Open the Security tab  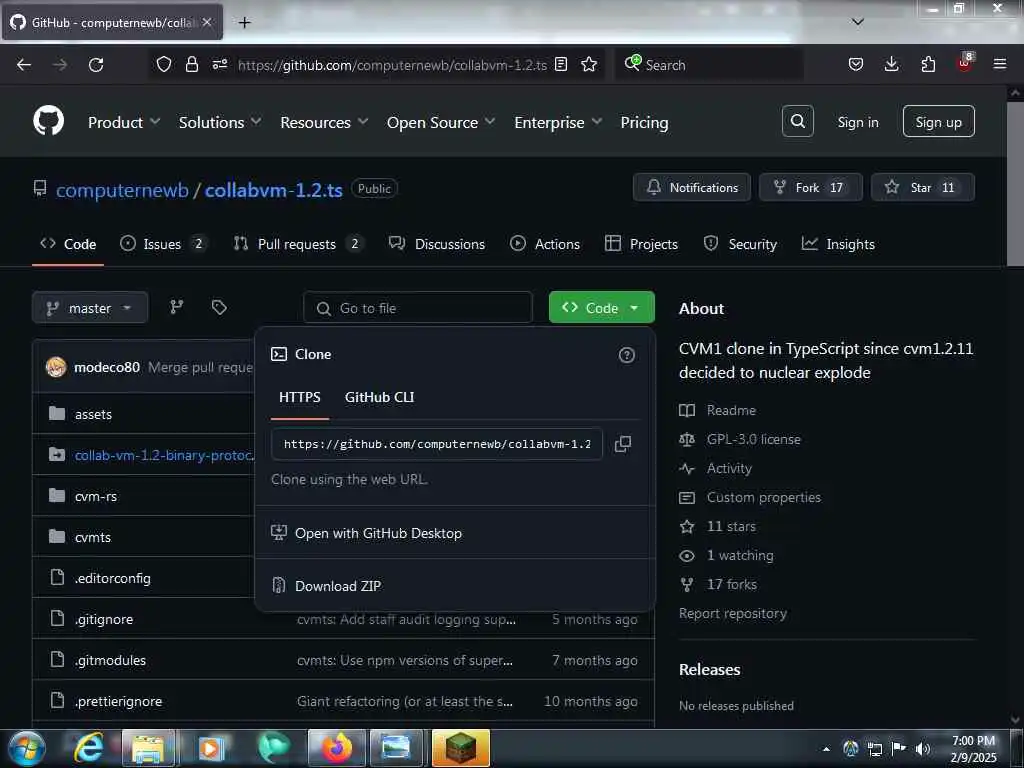point(740,244)
